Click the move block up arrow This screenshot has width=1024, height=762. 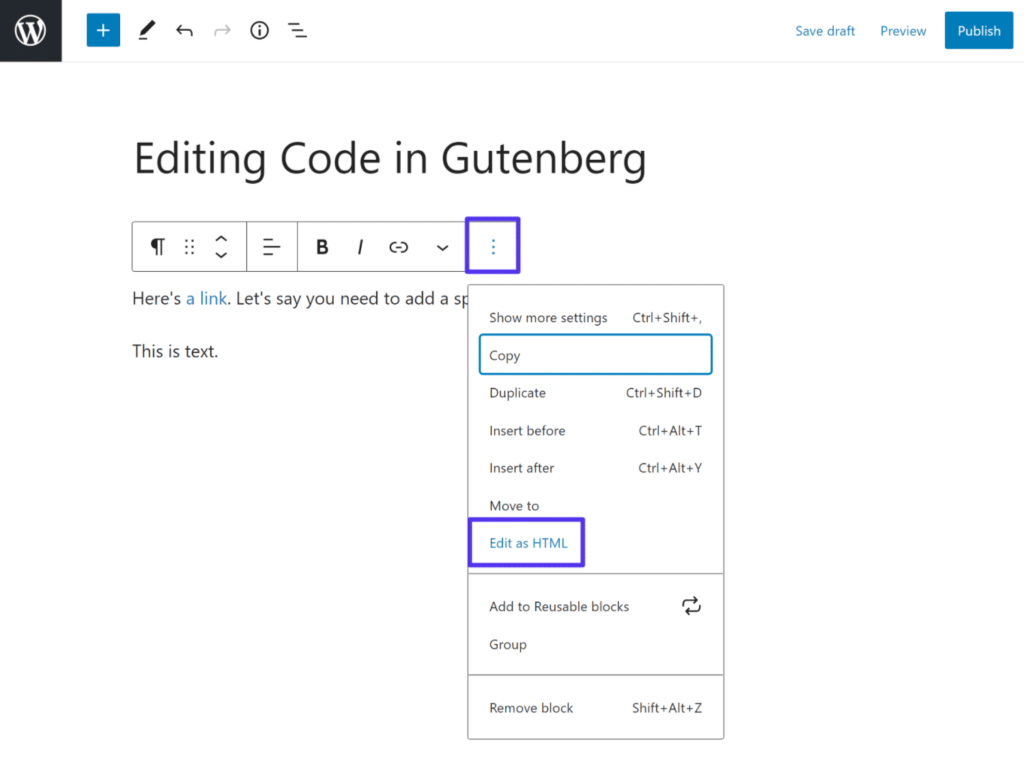point(221,239)
